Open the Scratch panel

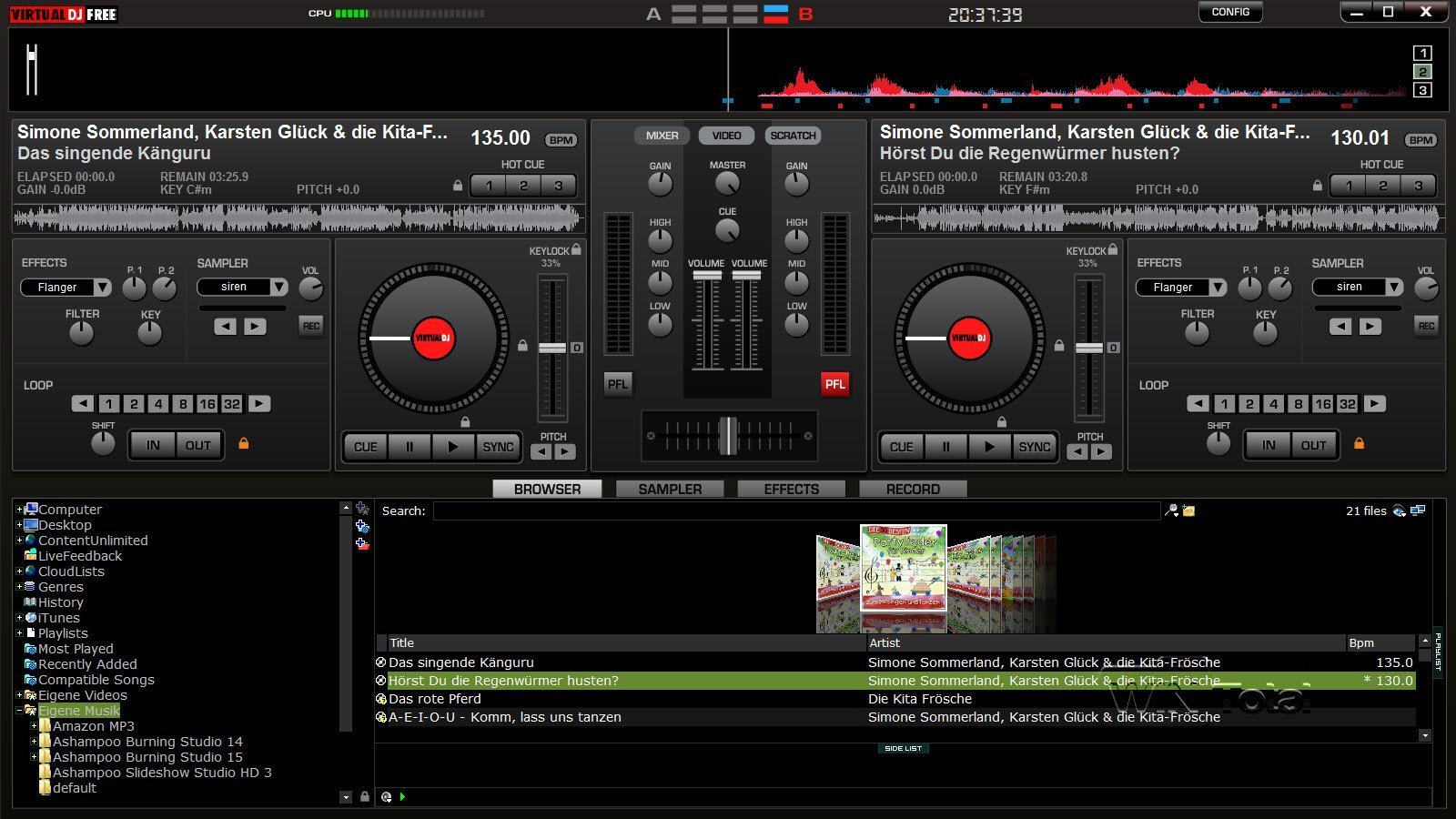tap(792, 135)
